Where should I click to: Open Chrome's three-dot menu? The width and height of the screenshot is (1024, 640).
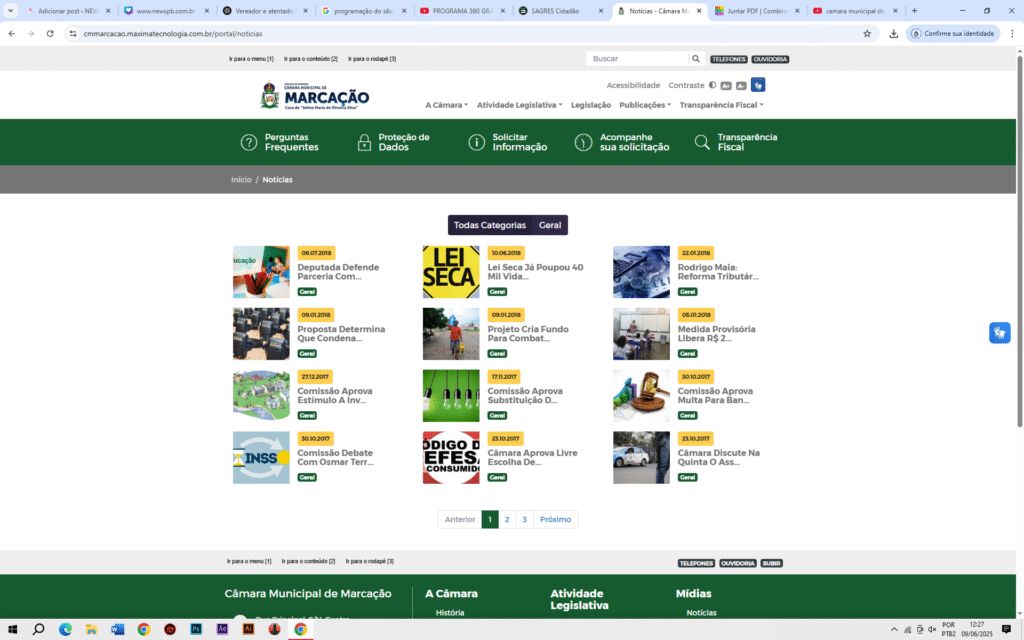coord(1012,33)
